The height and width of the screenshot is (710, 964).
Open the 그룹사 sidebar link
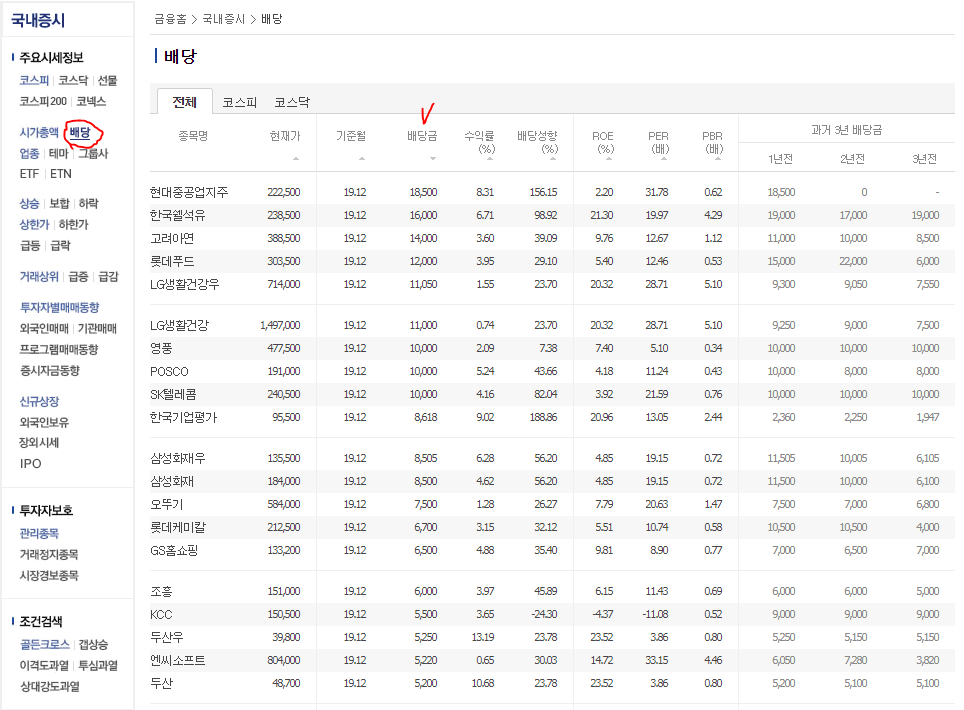(x=93, y=154)
